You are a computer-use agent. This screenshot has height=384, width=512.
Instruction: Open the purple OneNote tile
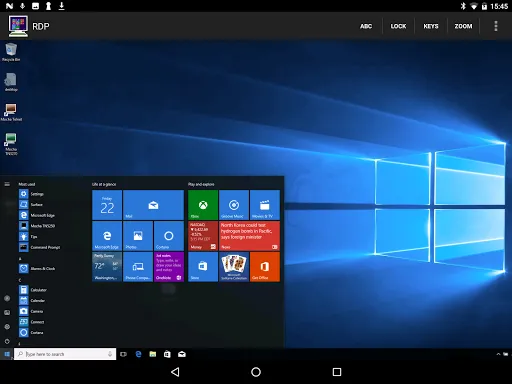169,267
